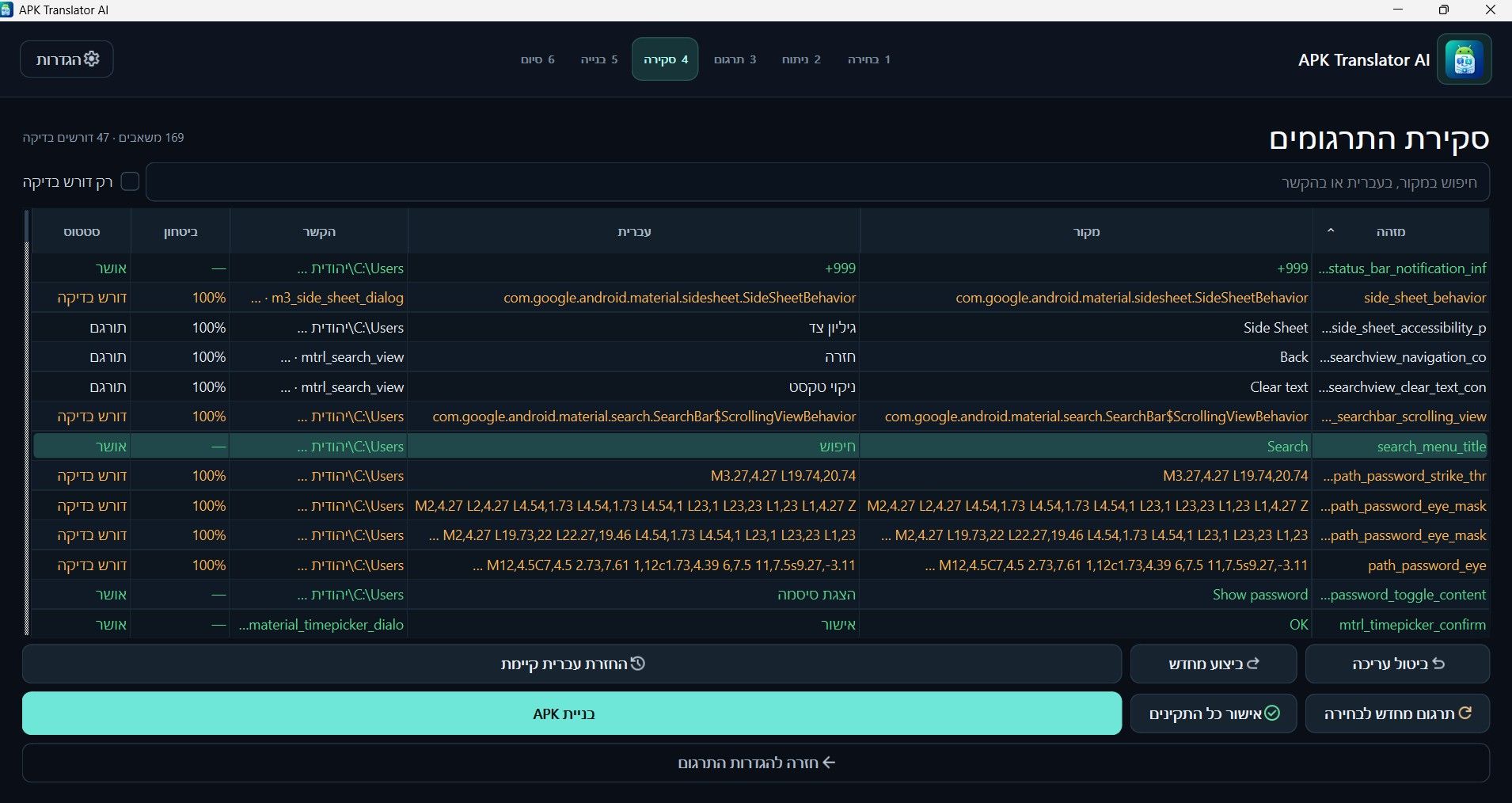Redo with the ביצוע מחדש button

pyautogui.click(x=1213, y=664)
